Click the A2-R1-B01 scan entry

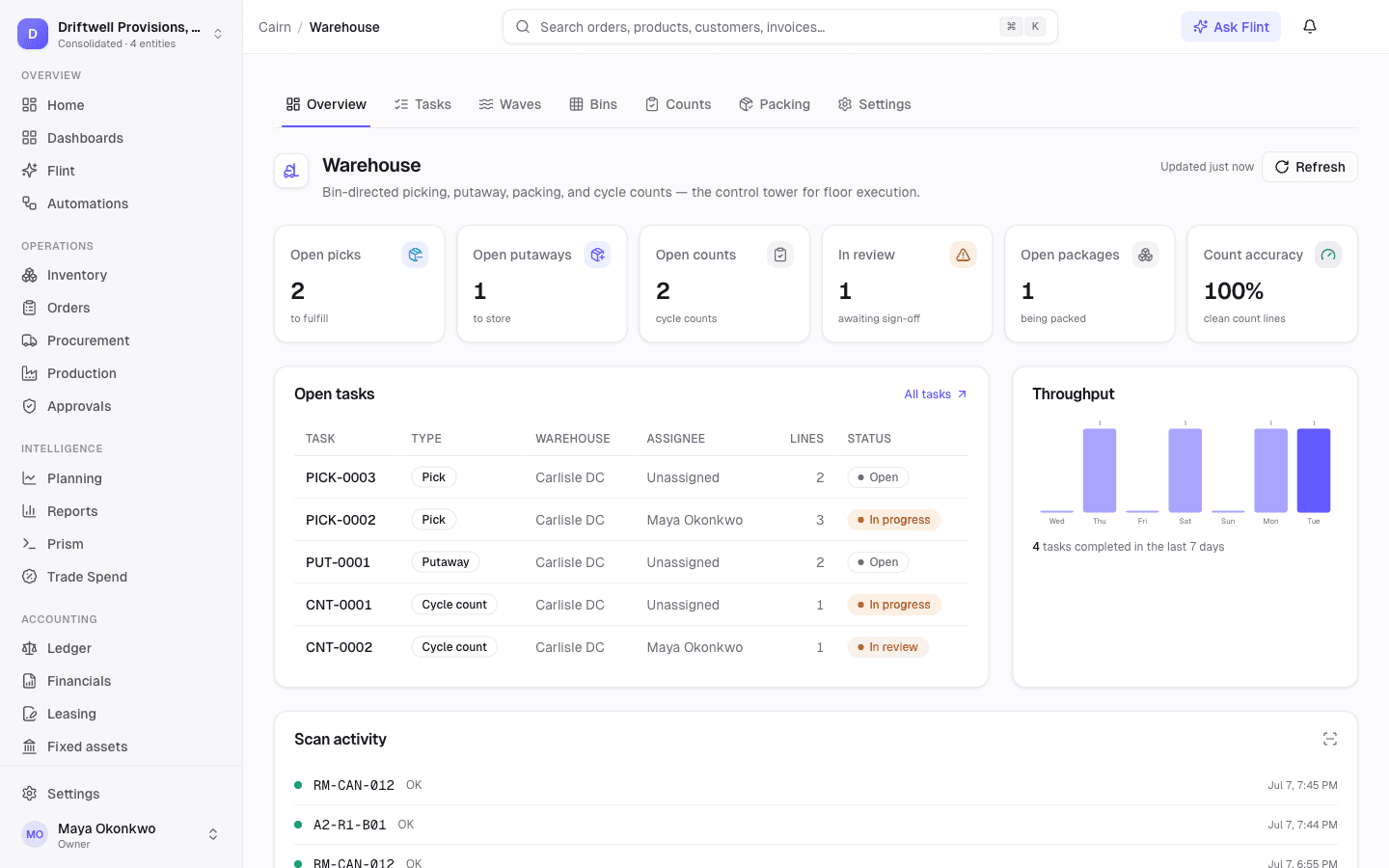tap(816, 825)
